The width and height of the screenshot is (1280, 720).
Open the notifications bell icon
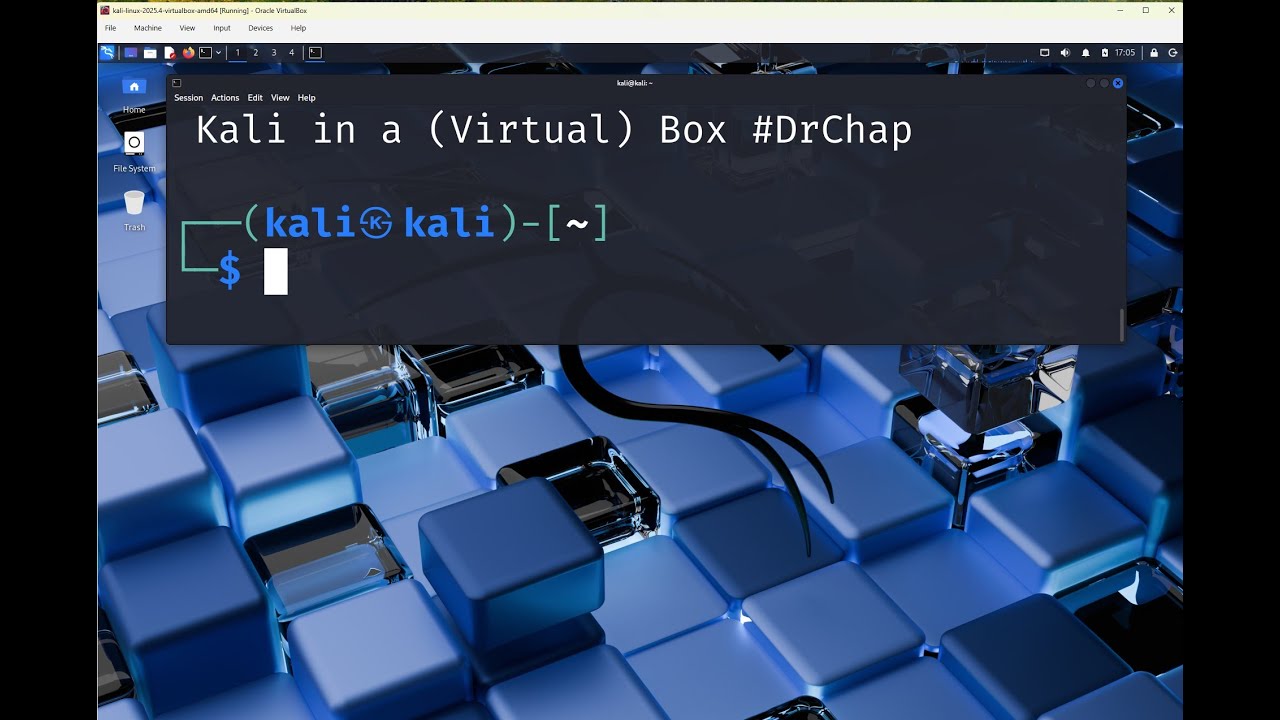coord(1086,52)
